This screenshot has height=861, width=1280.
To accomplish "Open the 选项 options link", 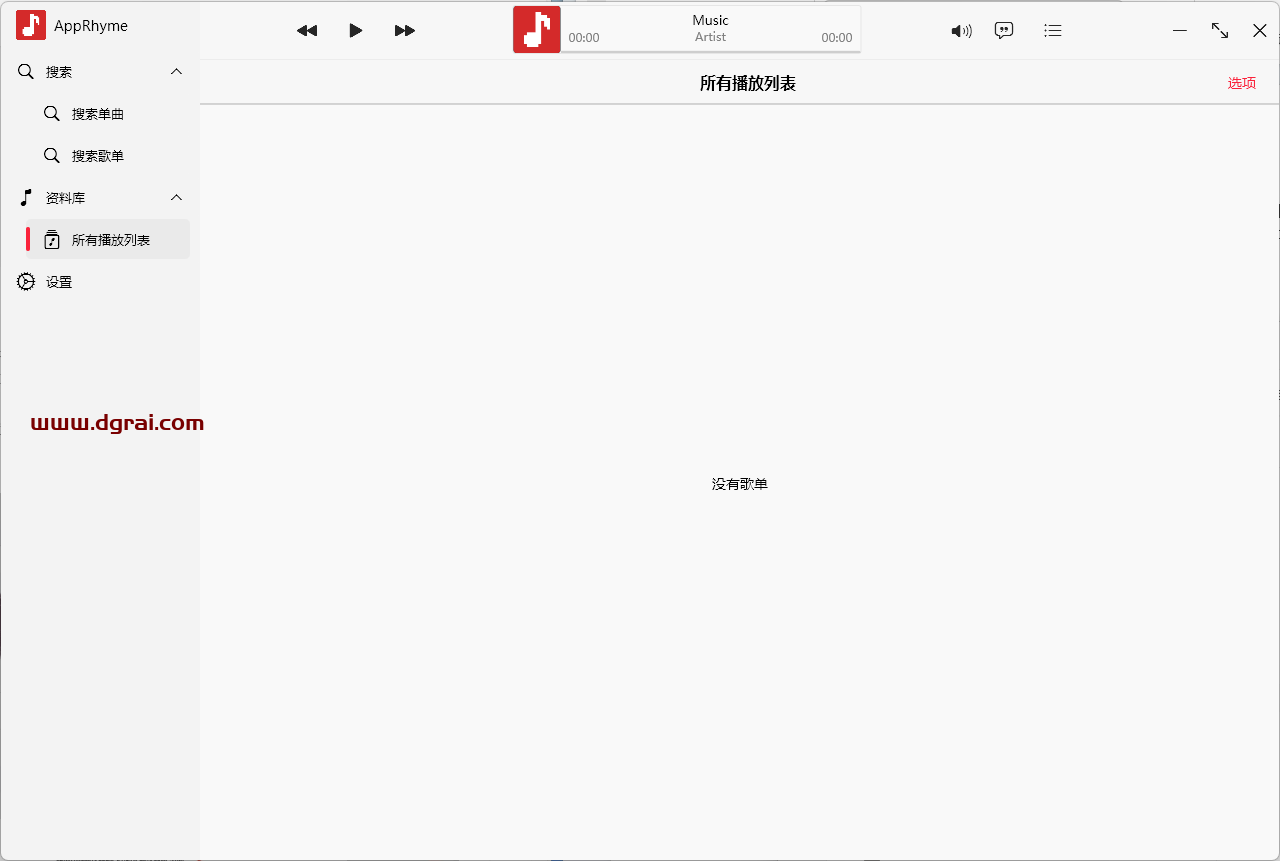I will 1242,83.
